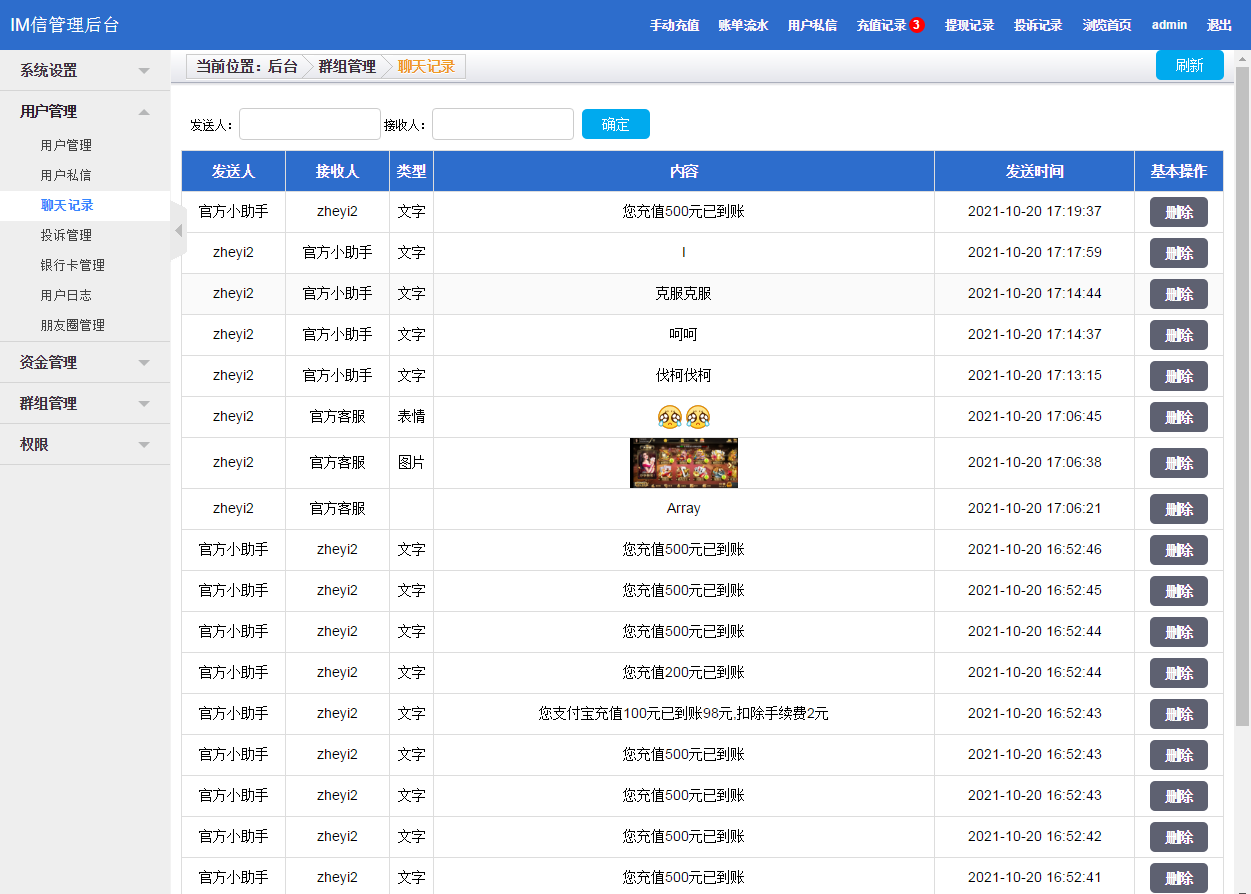Open the image thumbnail in chat content
Screen dimensions: 1251x894
click(683, 463)
